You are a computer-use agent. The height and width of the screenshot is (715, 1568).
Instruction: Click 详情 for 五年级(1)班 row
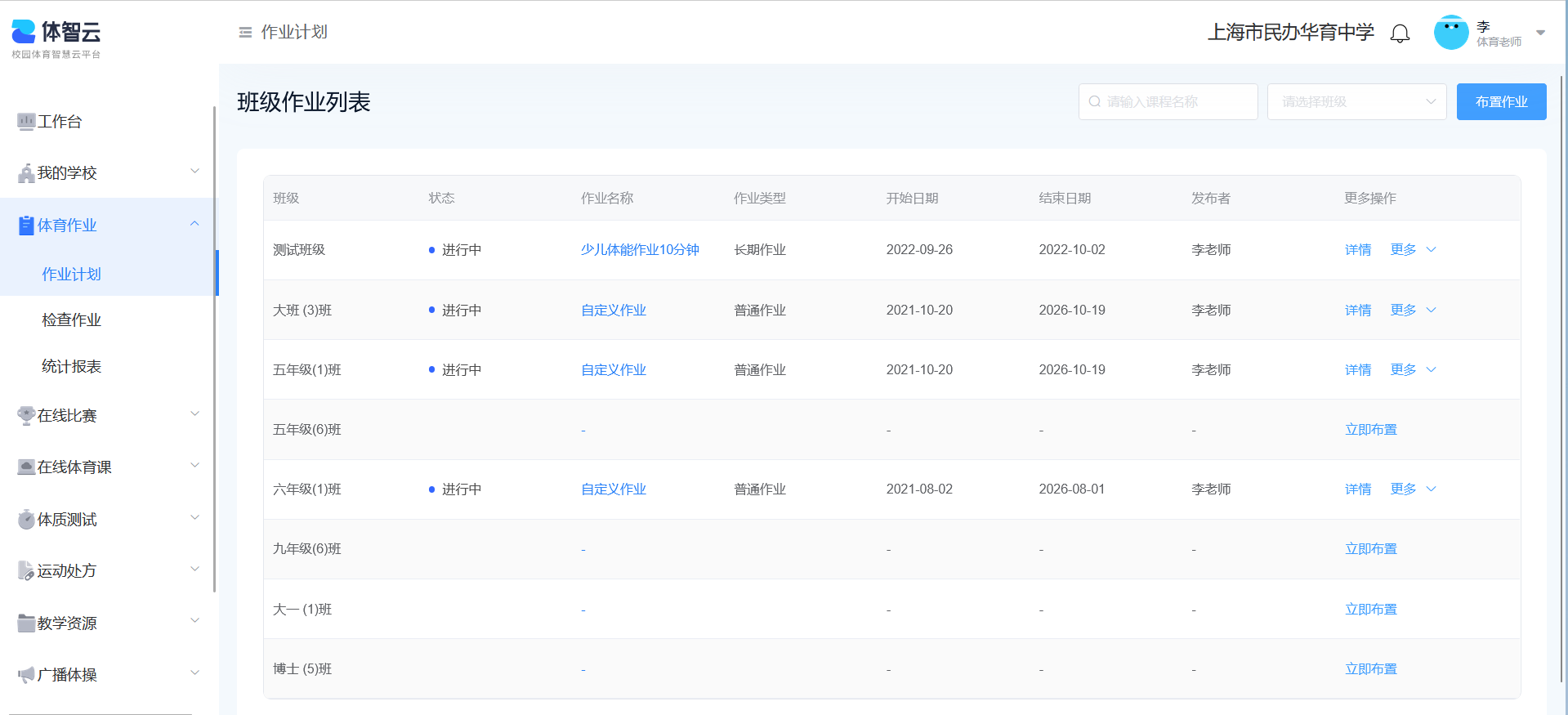coord(1358,370)
